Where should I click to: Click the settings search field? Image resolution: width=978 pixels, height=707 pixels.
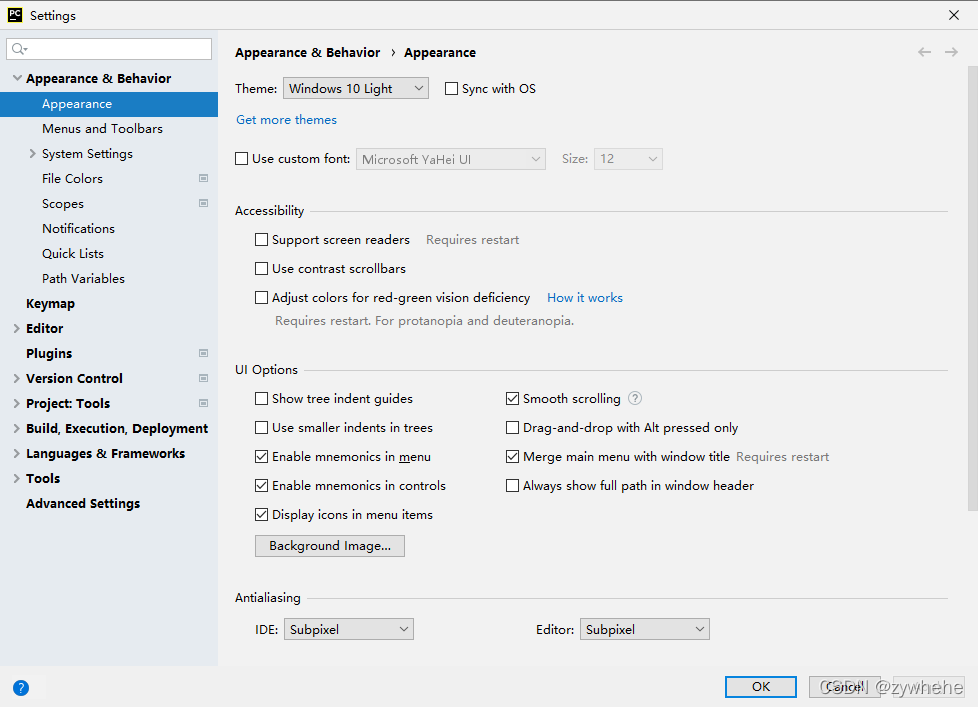click(109, 49)
